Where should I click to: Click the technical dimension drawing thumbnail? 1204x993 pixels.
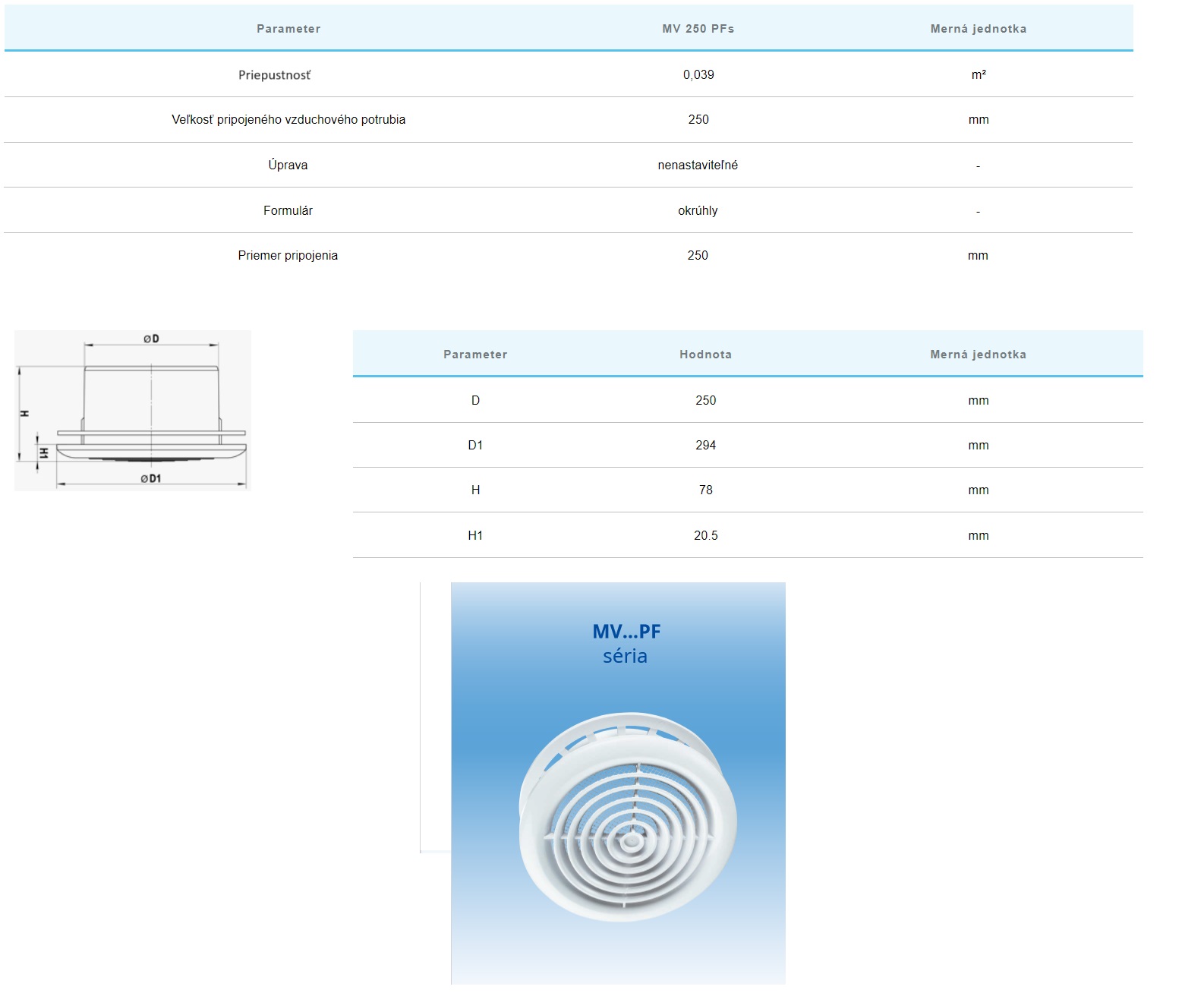[x=132, y=410]
